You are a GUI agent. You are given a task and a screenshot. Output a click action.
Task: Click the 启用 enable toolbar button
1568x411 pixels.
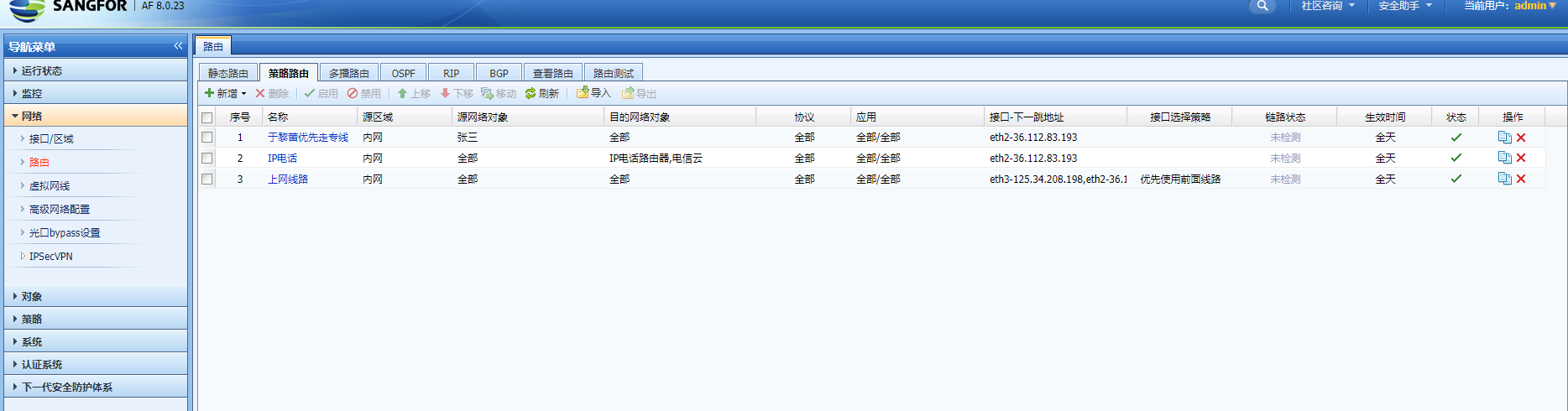pos(321,93)
